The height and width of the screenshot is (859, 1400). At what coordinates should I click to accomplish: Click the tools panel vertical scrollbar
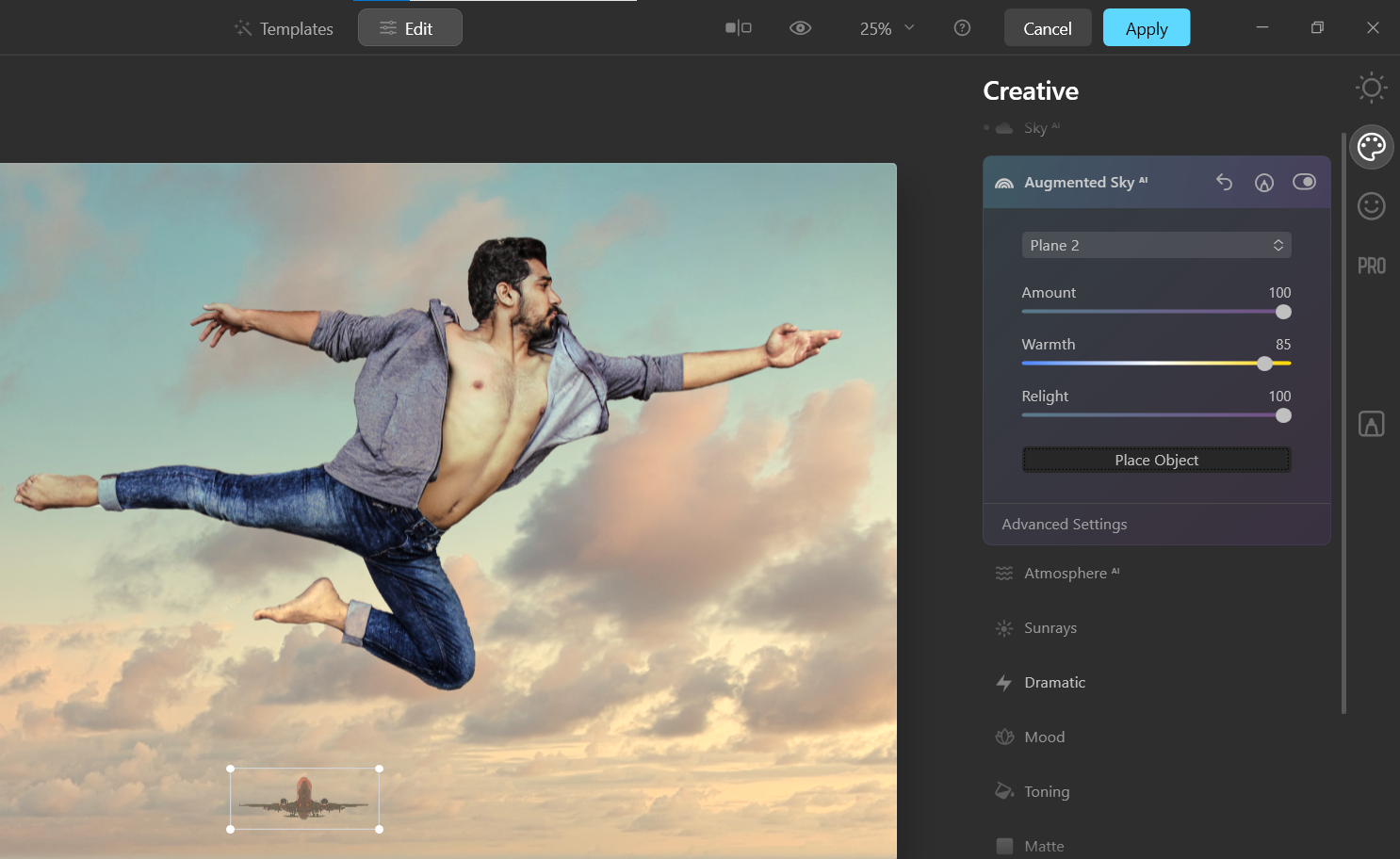point(1343,422)
